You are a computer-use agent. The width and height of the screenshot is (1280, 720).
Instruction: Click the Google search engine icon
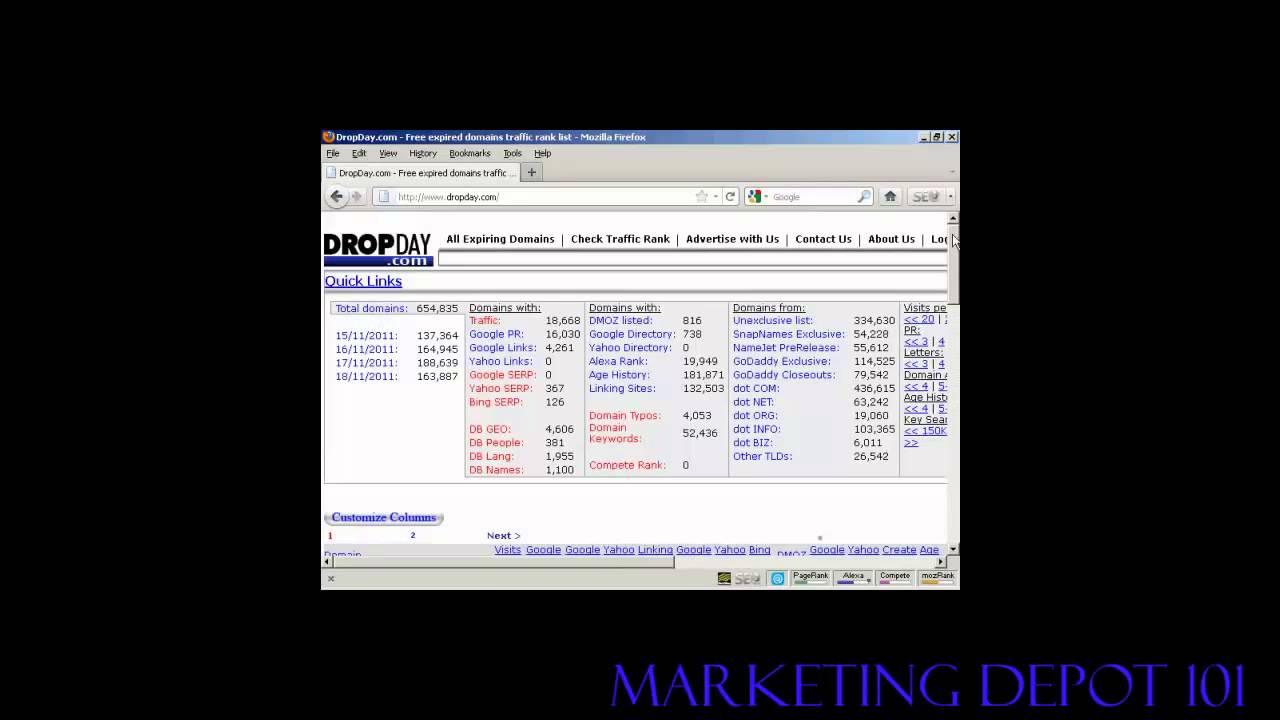[x=754, y=197]
